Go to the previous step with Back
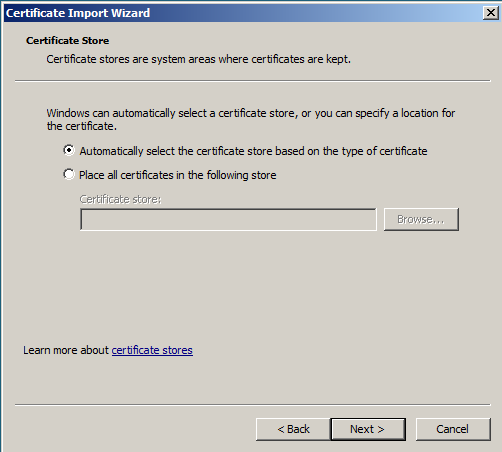This screenshot has height=452, width=502. coord(293,429)
